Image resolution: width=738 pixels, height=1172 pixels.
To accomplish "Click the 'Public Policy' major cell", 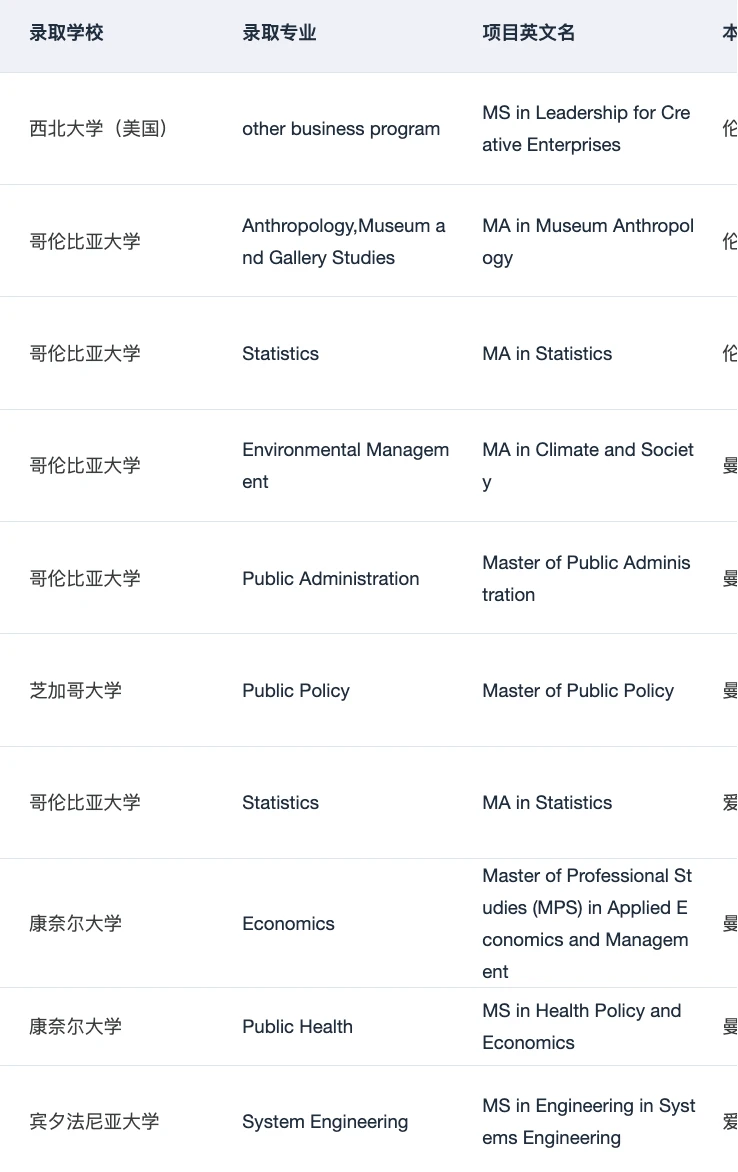I will pos(296,691).
